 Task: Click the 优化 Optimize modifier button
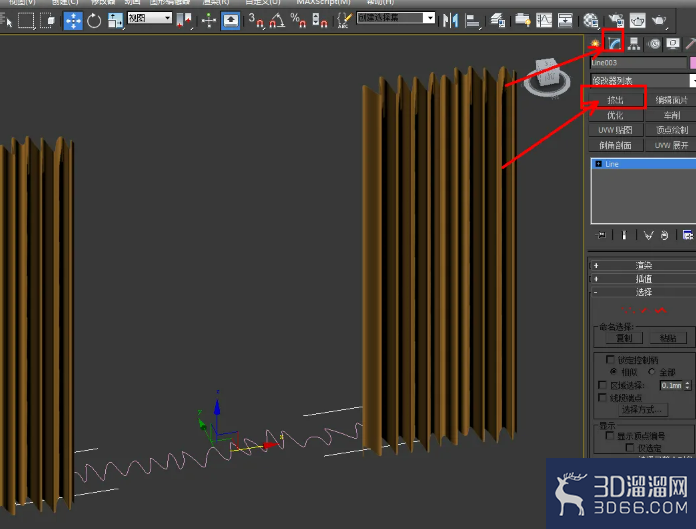[x=615, y=115]
